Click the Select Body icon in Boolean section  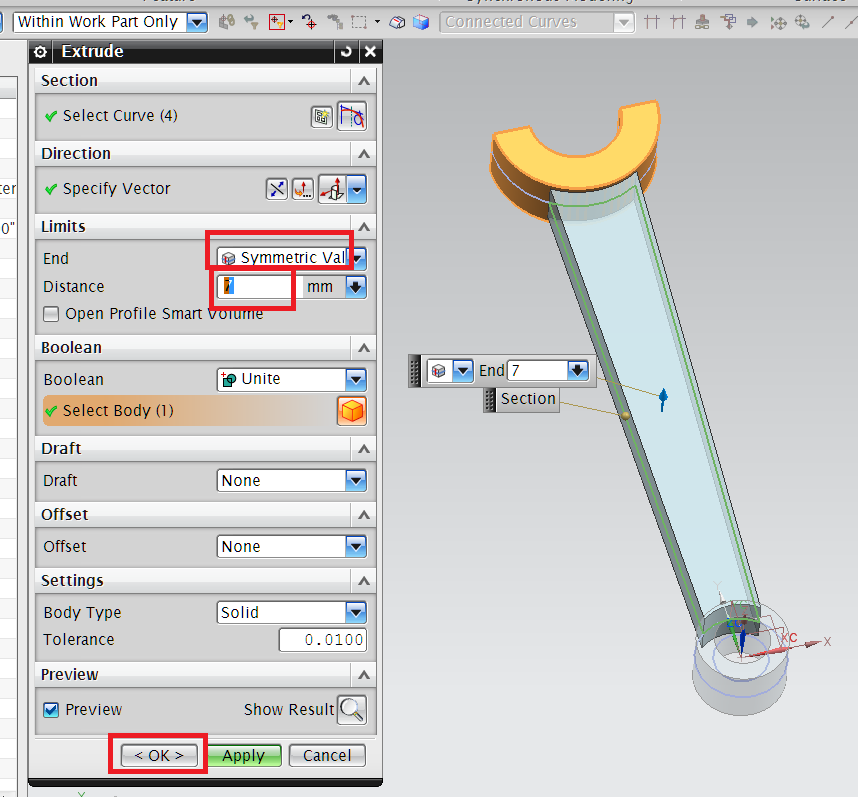tap(351, 410)
